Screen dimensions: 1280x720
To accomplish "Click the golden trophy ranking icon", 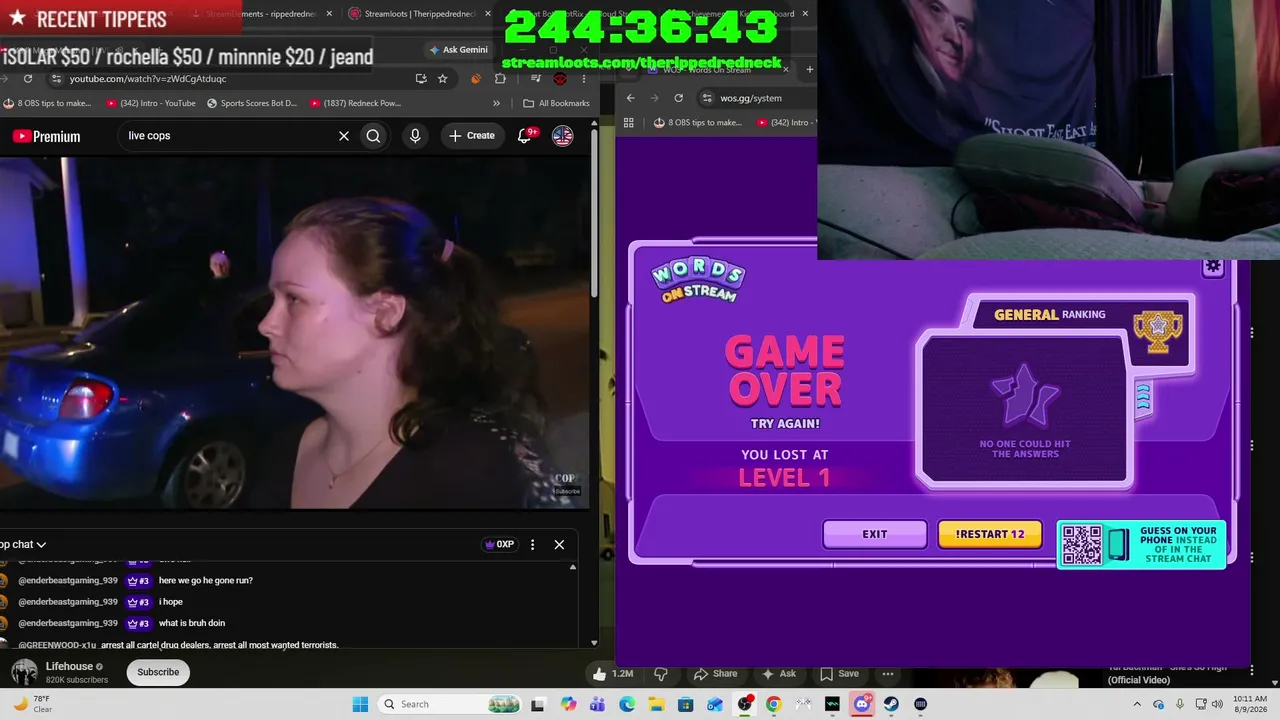I will (x=1158, y=332).
